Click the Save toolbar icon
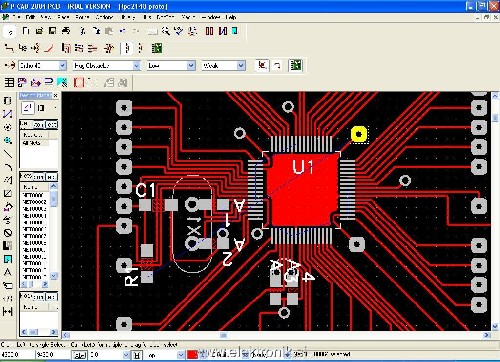 tap(52, 31)
